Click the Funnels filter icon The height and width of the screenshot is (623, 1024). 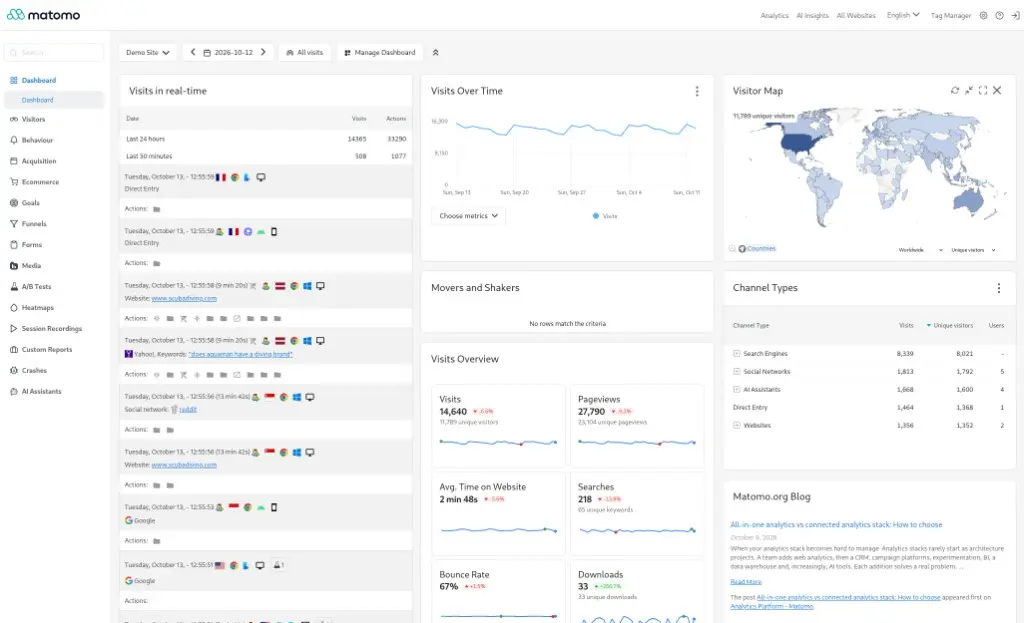point(14,223)
